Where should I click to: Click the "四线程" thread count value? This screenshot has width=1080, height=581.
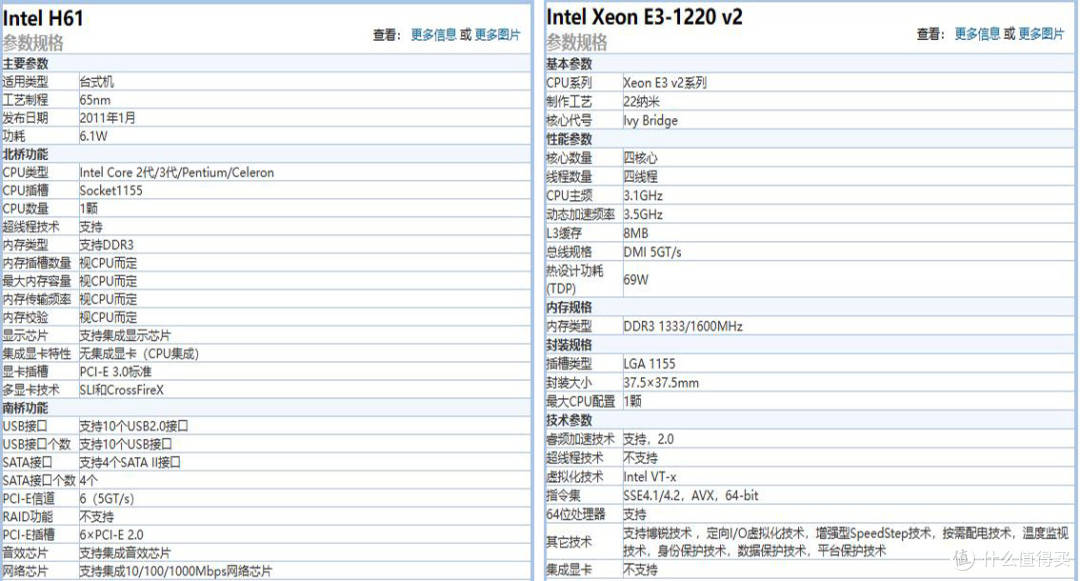pos(641,176)
